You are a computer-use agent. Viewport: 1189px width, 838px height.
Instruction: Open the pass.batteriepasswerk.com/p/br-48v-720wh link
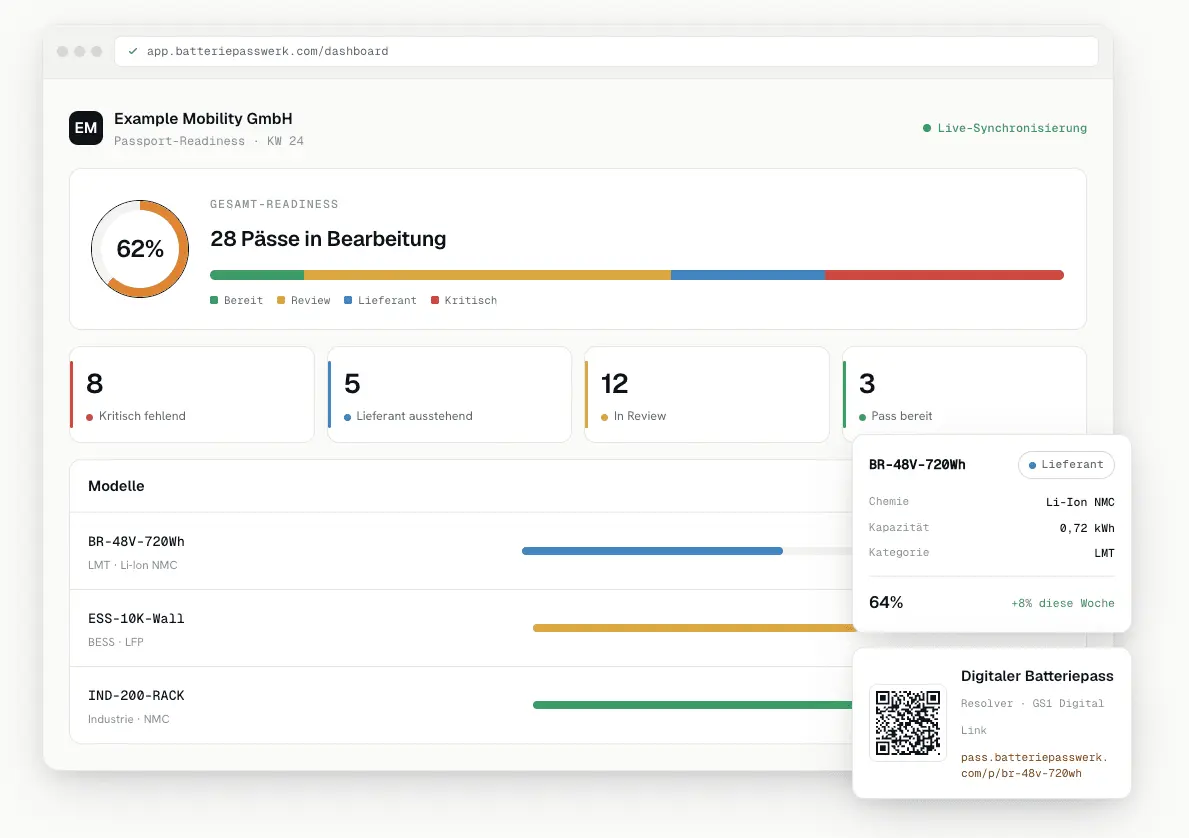(x=1034, y=765)
